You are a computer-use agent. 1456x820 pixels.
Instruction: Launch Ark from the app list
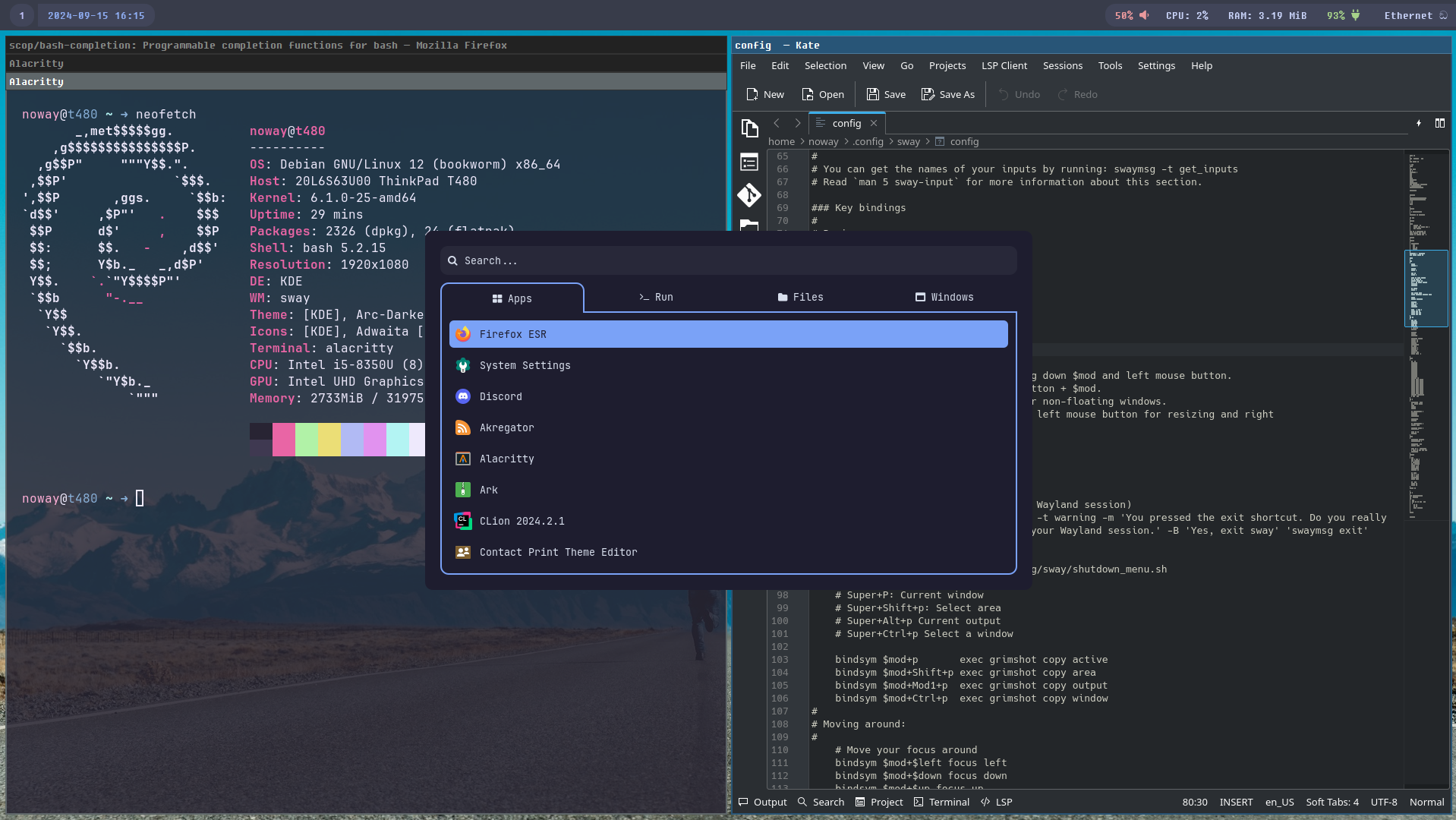(x=729, y=490)
